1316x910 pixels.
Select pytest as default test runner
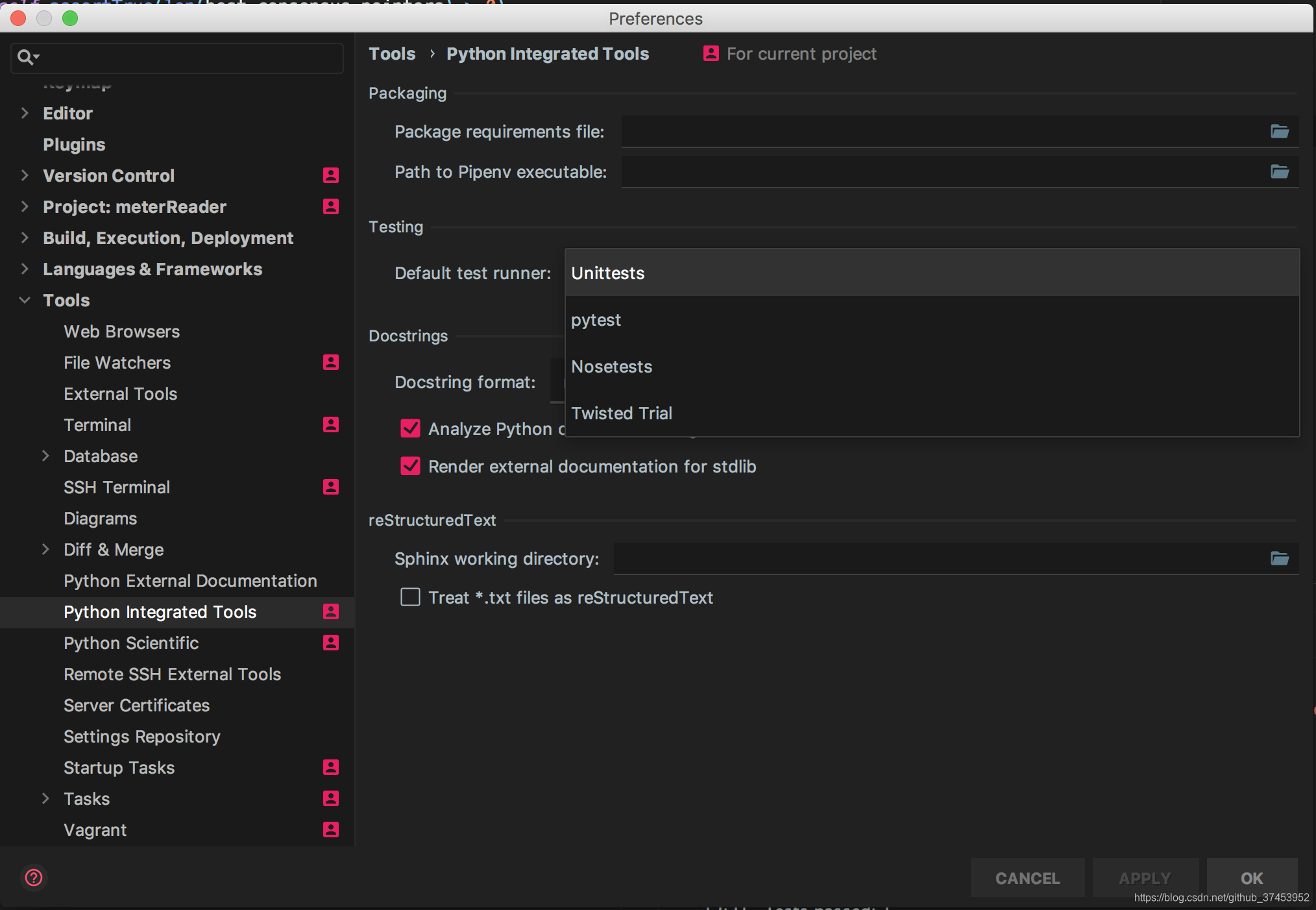[596, 320]
